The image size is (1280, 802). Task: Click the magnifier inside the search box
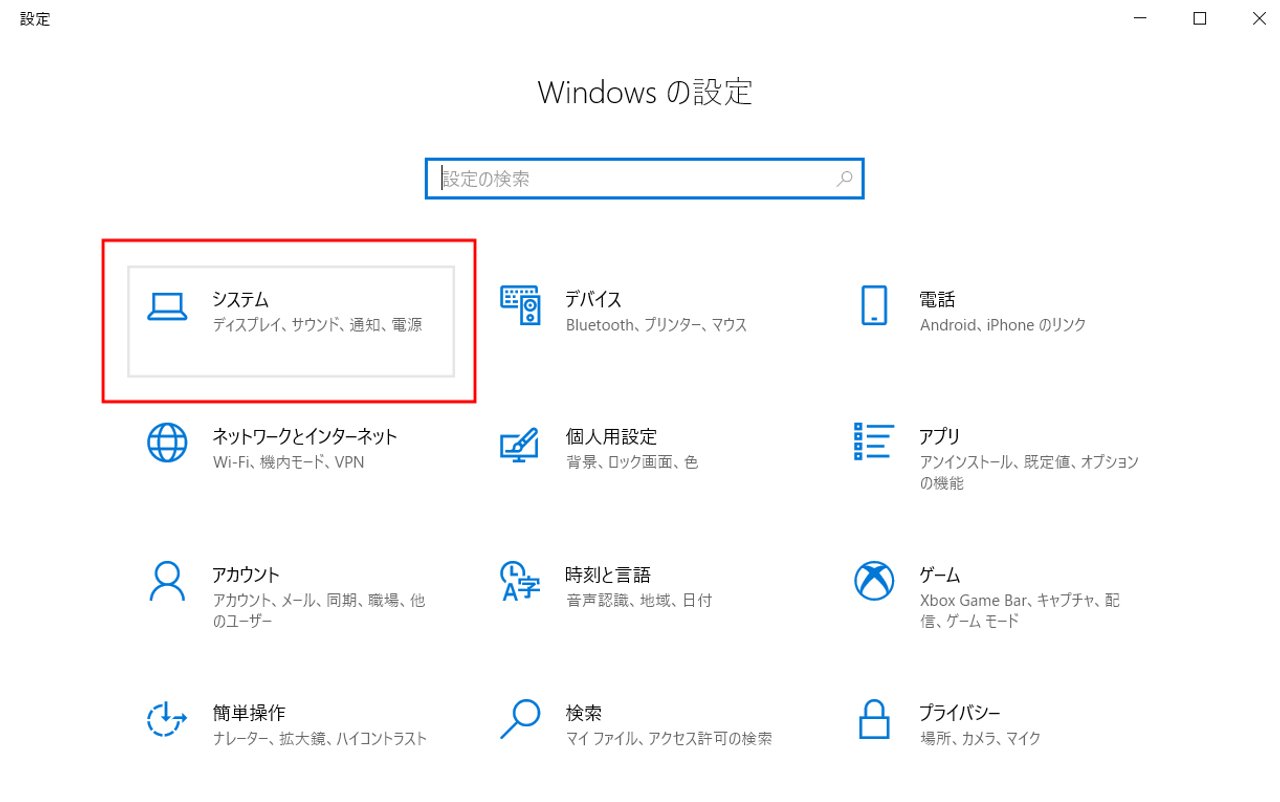(844, 179)
